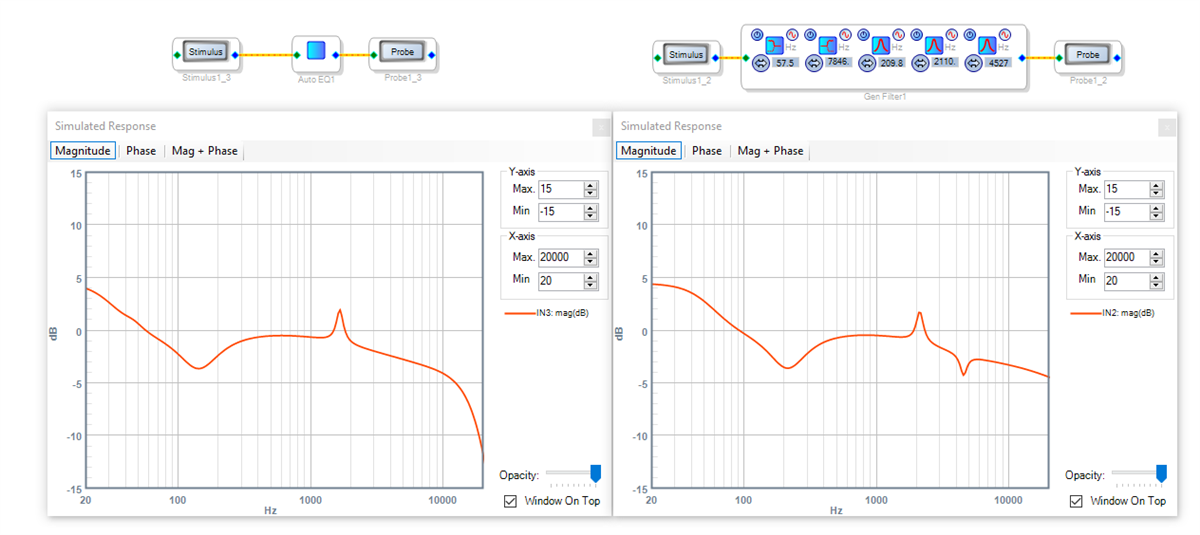Viewport: 1200px width, 535px height.
Task: Click the double-arrow icon beside 57.5
Action: tap(761, 63)
